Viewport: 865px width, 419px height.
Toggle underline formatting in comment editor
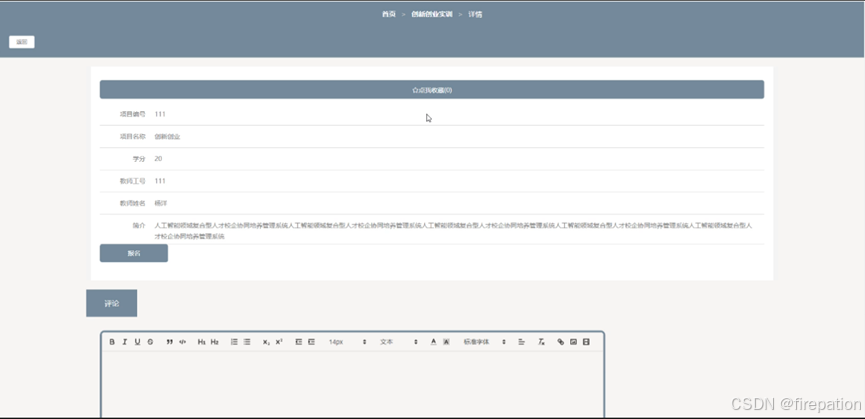(x=137, y=342)
